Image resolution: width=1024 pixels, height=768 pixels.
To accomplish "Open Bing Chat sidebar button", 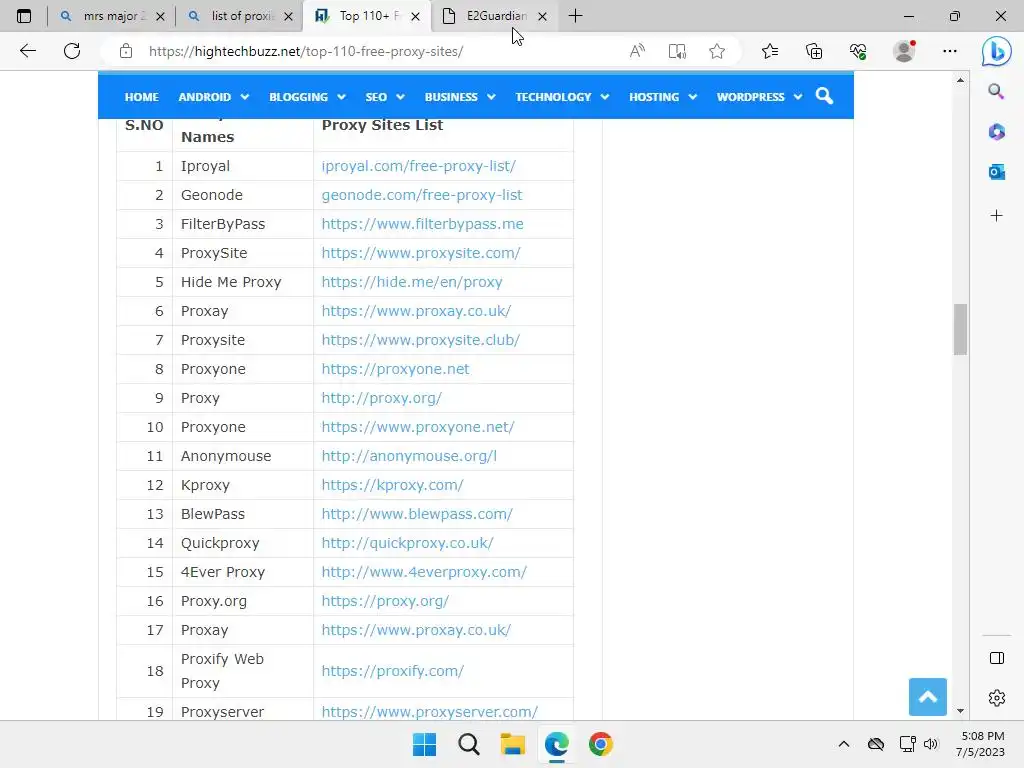I will click(997, 51).
